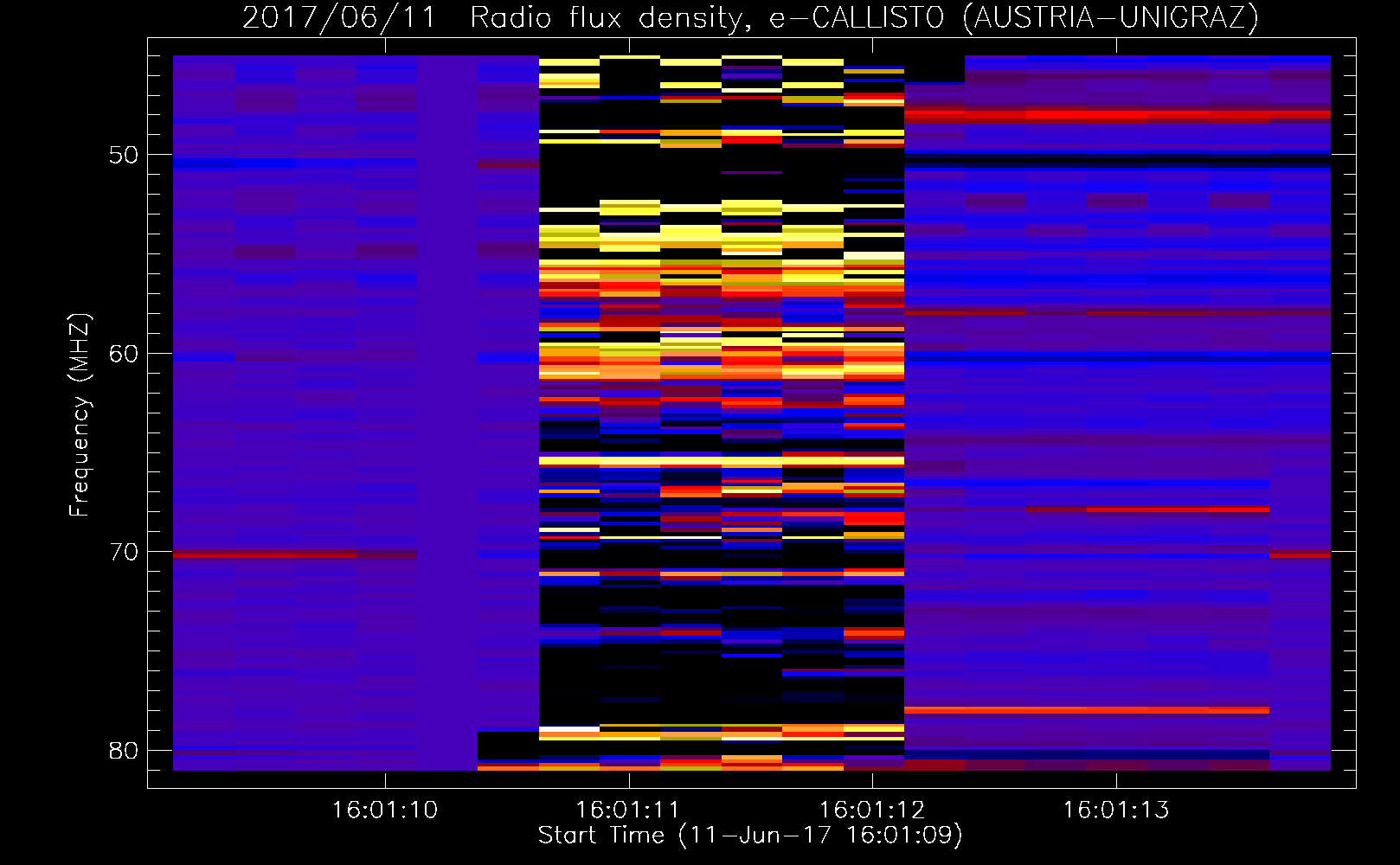1400x865 pixels.
Task: Click the 50 MHz frequency tick label
Action: 124,155
